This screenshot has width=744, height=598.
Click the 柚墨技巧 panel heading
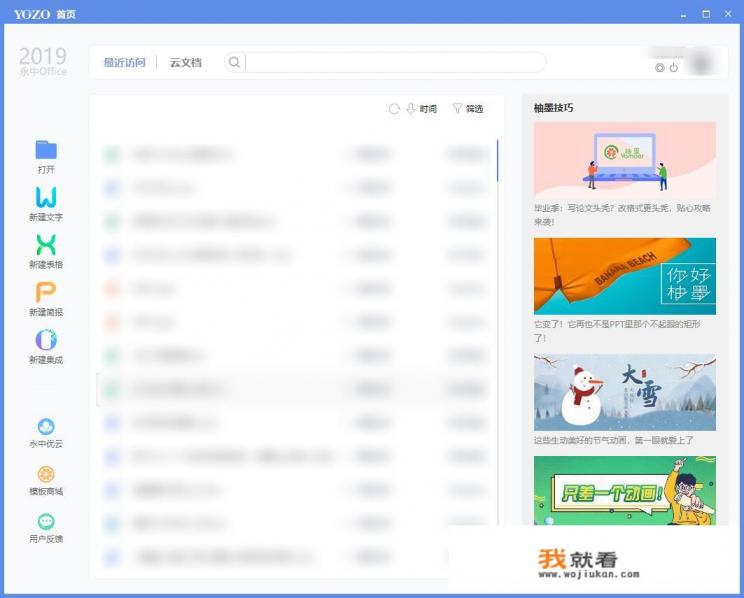click(553, 108)
